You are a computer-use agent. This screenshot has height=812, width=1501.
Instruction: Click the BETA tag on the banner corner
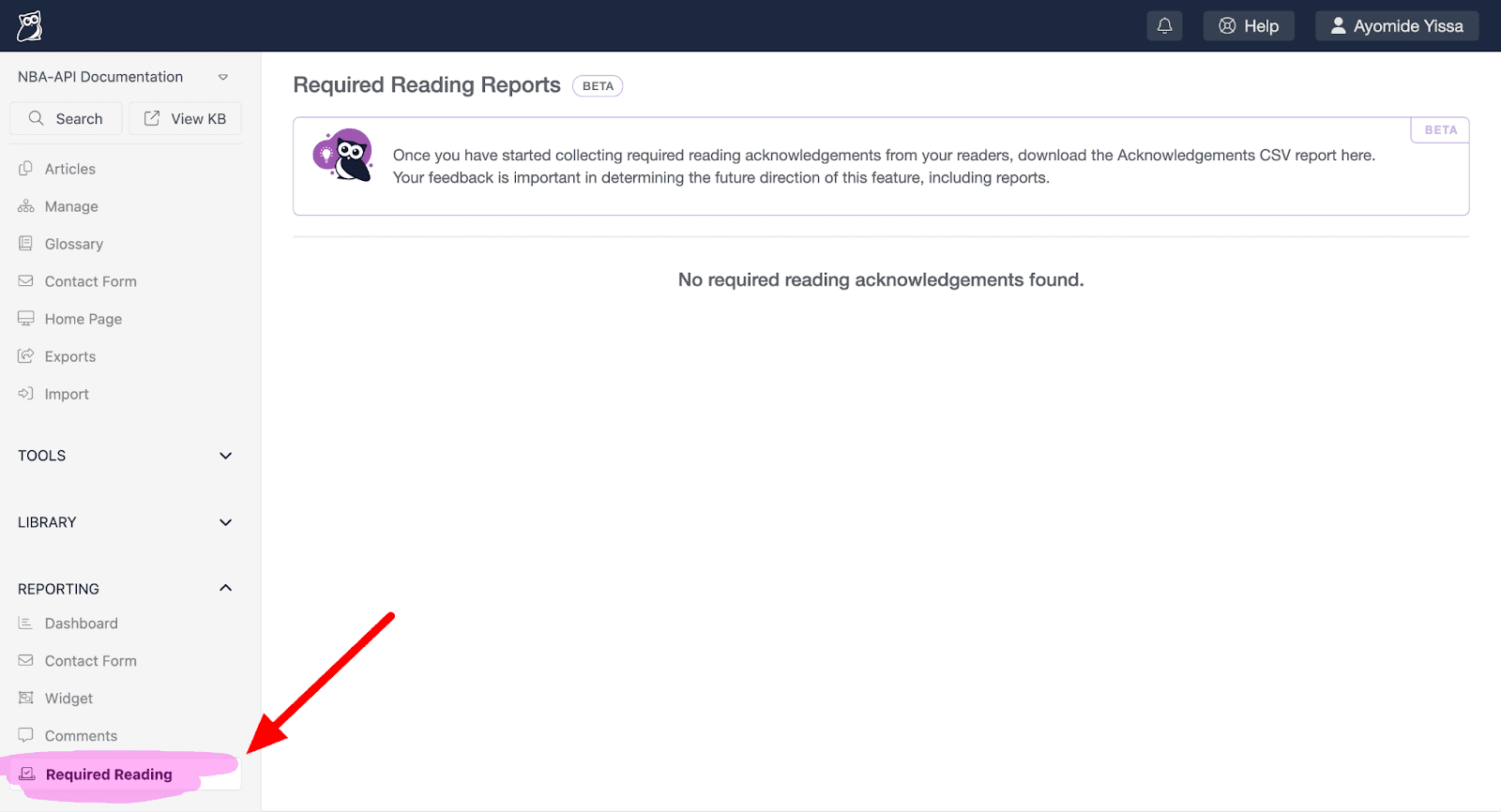click(1440, 130)
